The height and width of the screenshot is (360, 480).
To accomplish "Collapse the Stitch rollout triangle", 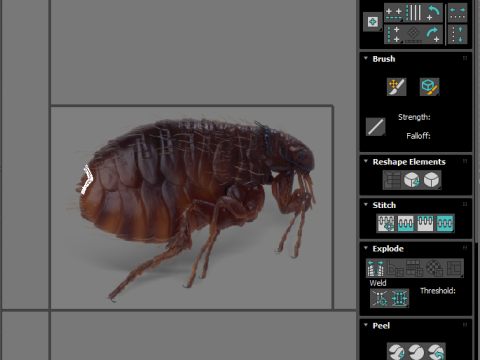I will [x=366, y=204].
